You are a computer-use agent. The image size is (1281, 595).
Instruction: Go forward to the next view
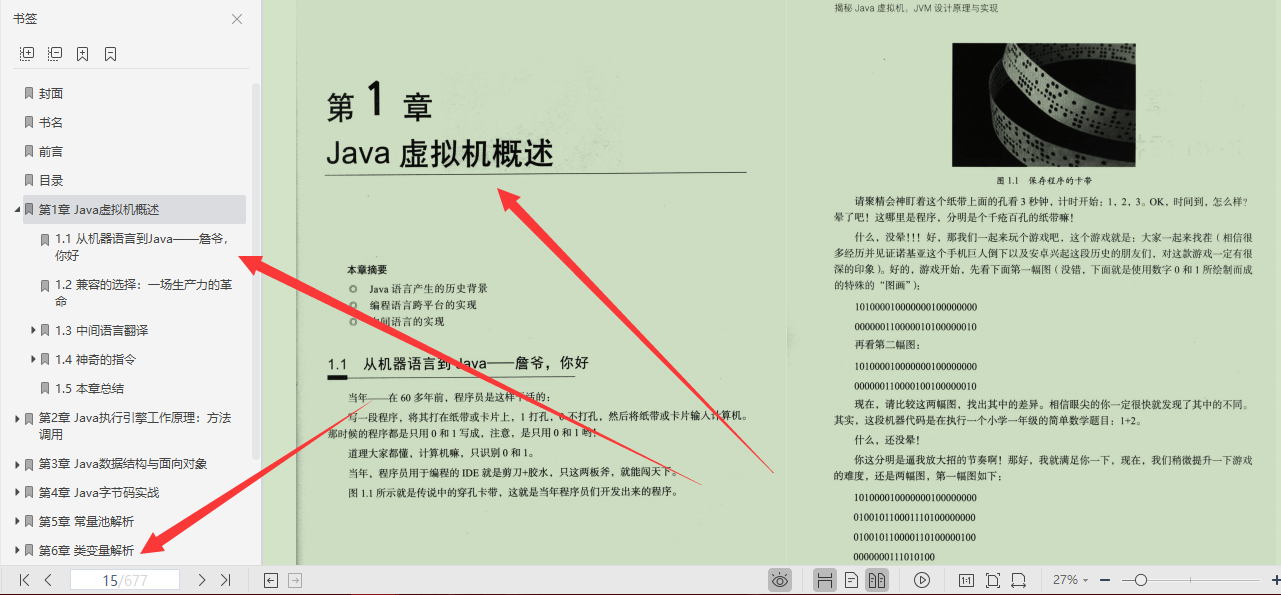(295, 580)
